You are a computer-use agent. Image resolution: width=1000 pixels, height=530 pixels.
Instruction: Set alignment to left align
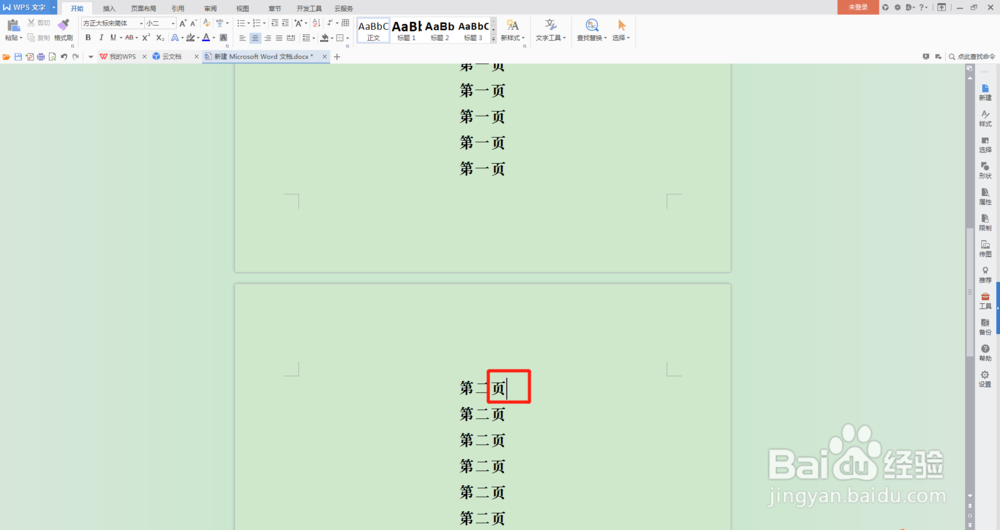tap(243, 38)
